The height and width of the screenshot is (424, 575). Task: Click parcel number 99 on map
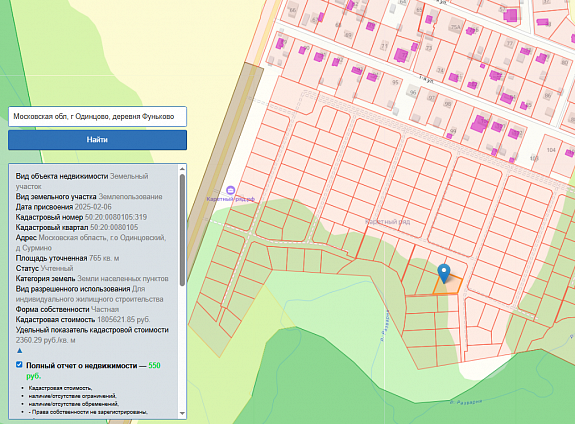click(x=453, y=131)
